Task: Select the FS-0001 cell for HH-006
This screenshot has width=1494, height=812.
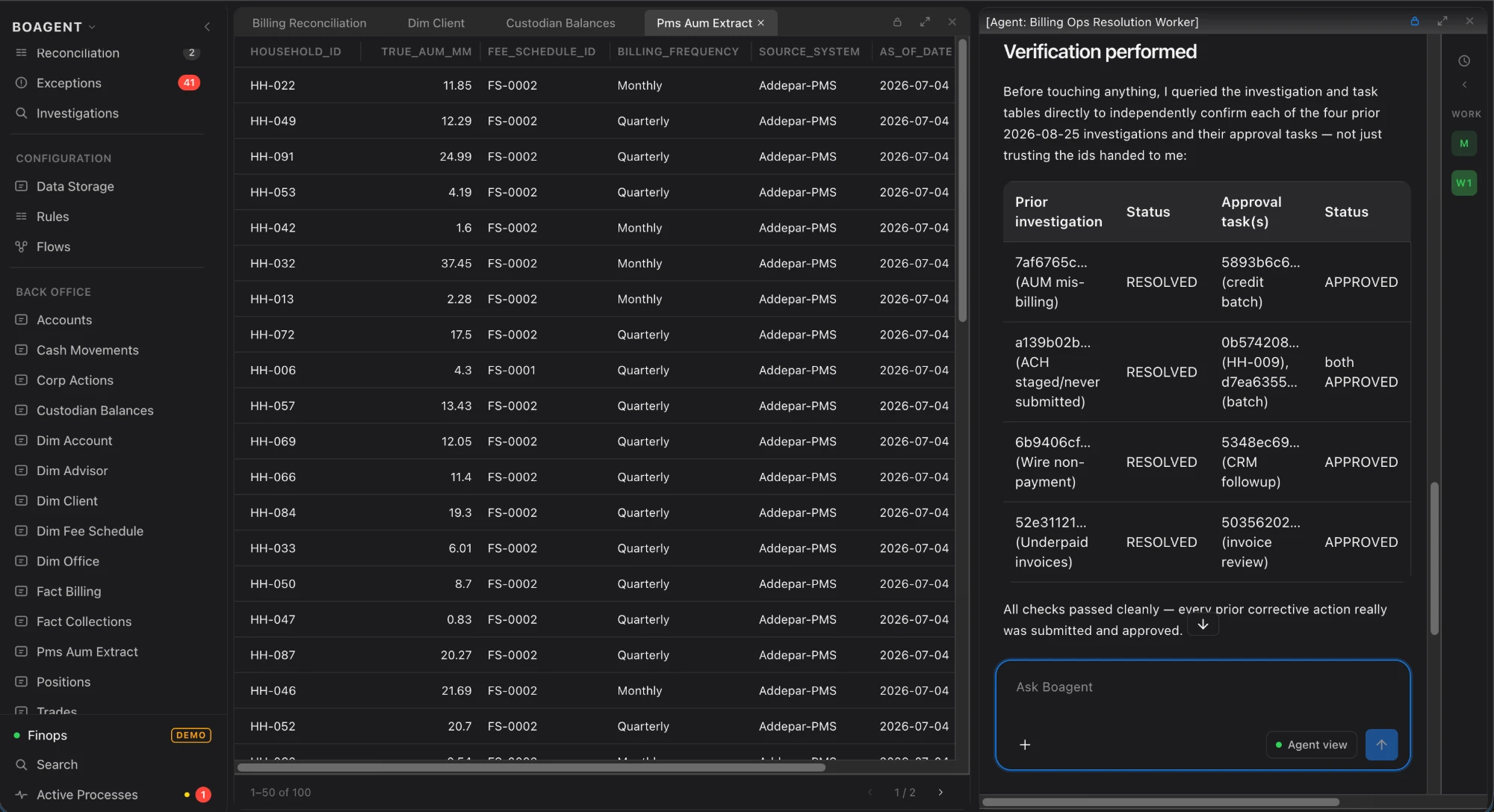Action: 512,371
